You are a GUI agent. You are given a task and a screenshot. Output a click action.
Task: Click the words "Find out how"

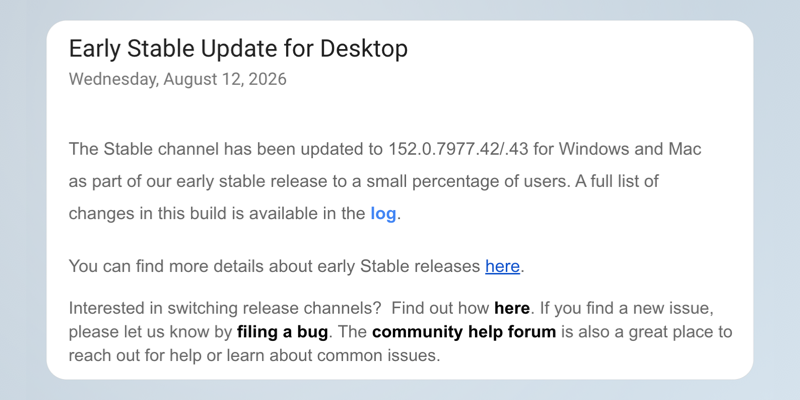pos(441,308)
